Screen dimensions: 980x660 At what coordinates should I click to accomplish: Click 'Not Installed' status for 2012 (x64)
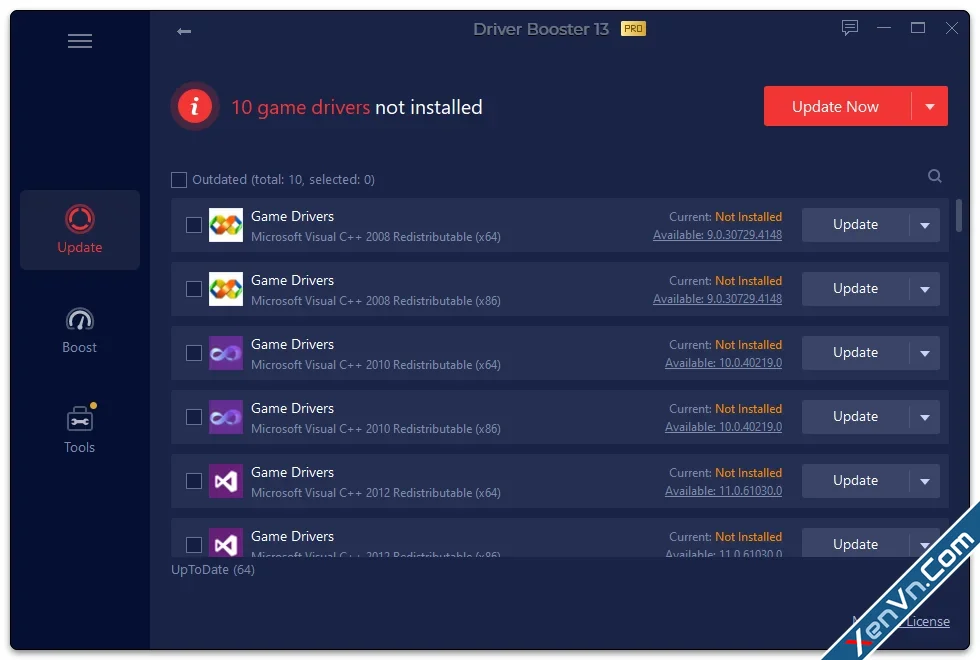coord(748,473)
